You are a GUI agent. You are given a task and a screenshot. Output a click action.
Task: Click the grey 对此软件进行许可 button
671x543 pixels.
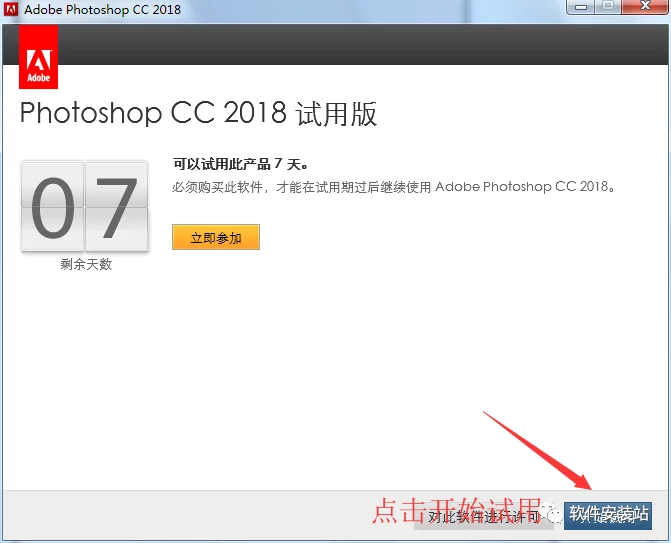(484, 516)
